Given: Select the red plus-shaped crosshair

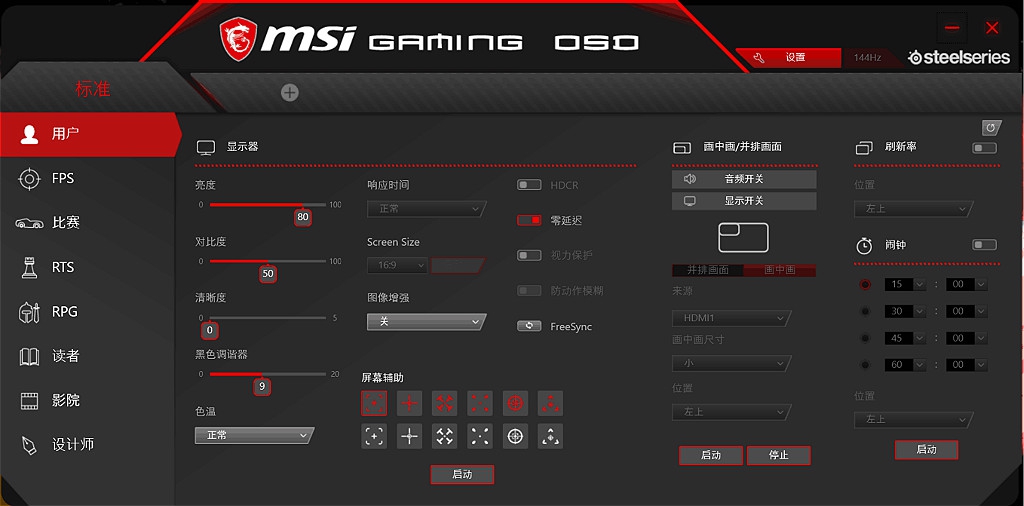Looking at the screenshot, I should coord(409,403).
